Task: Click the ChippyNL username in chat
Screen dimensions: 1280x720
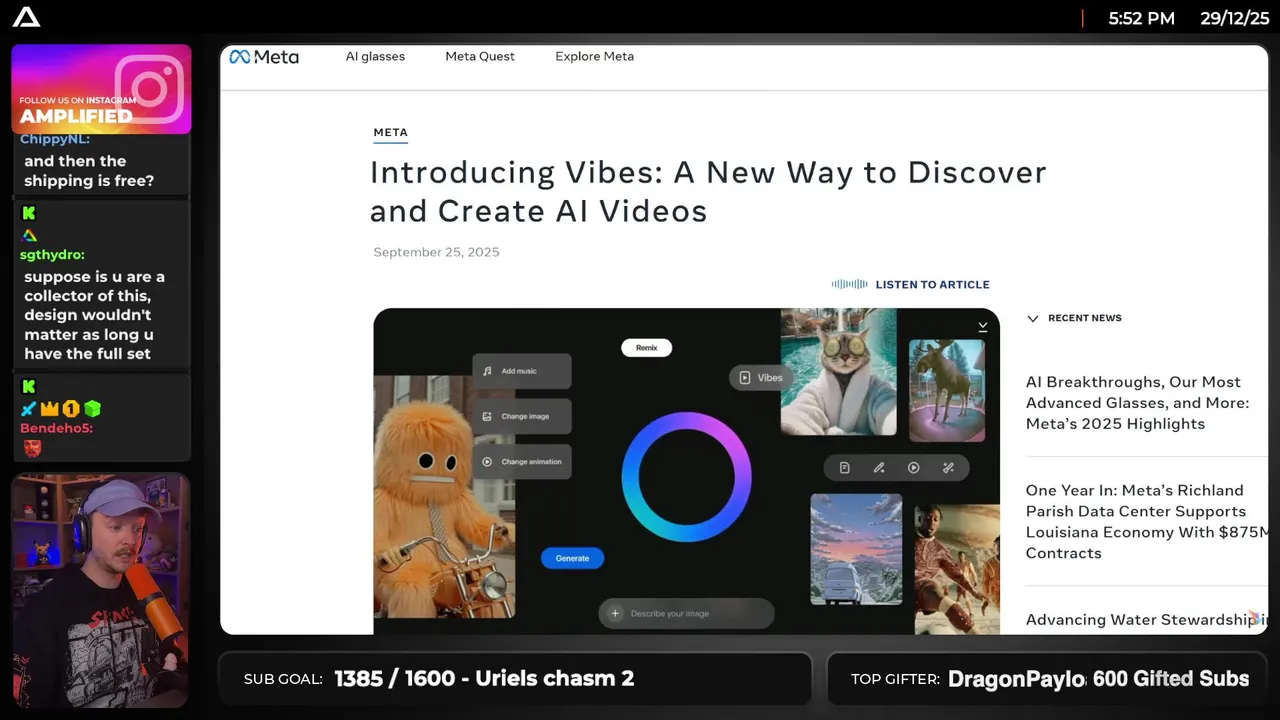Action: click(x=55, y=140)
